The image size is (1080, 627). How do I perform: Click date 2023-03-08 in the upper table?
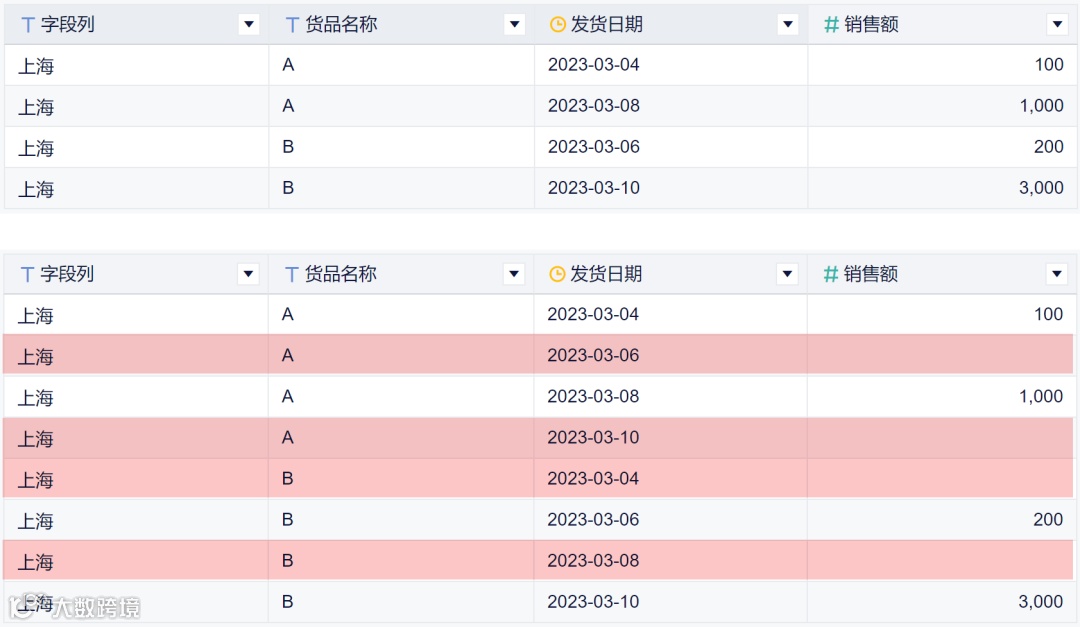pos(594,106)
